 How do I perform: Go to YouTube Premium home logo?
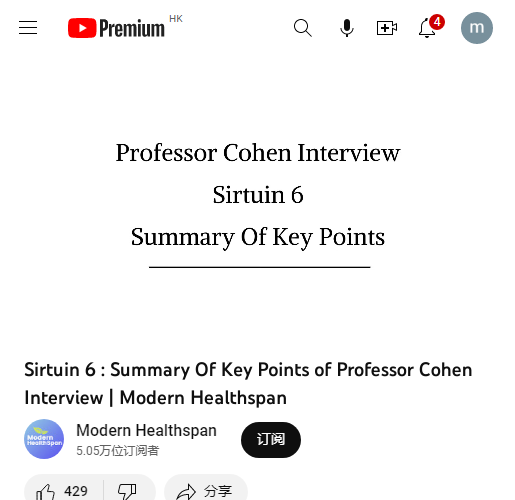pos(116,28)
